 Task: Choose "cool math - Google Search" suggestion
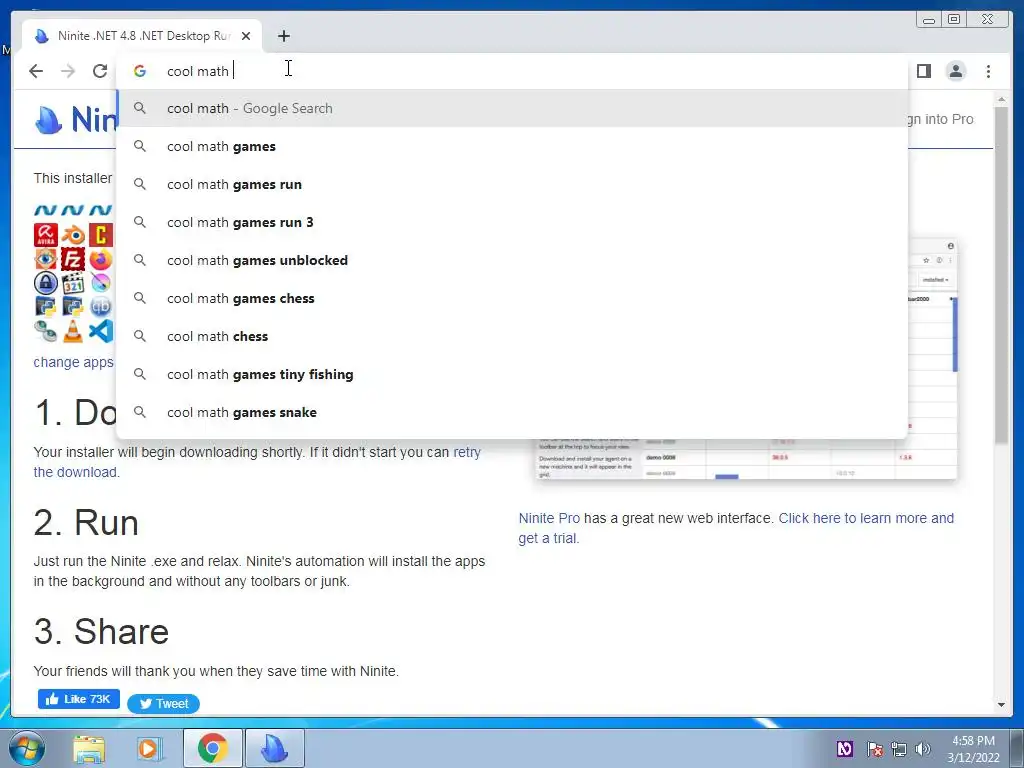(512, 108)
